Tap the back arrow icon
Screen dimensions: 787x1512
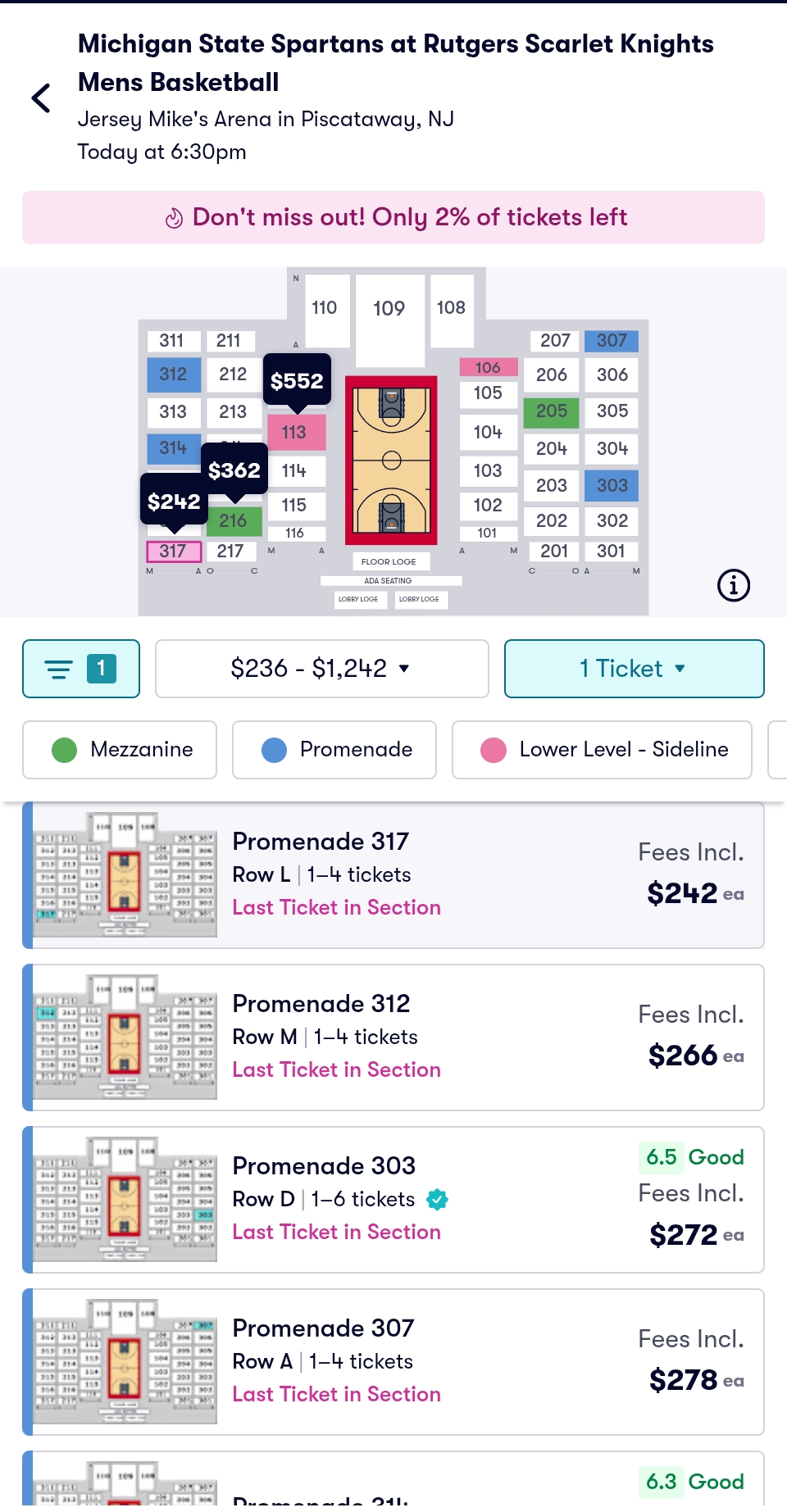(41, 98)
